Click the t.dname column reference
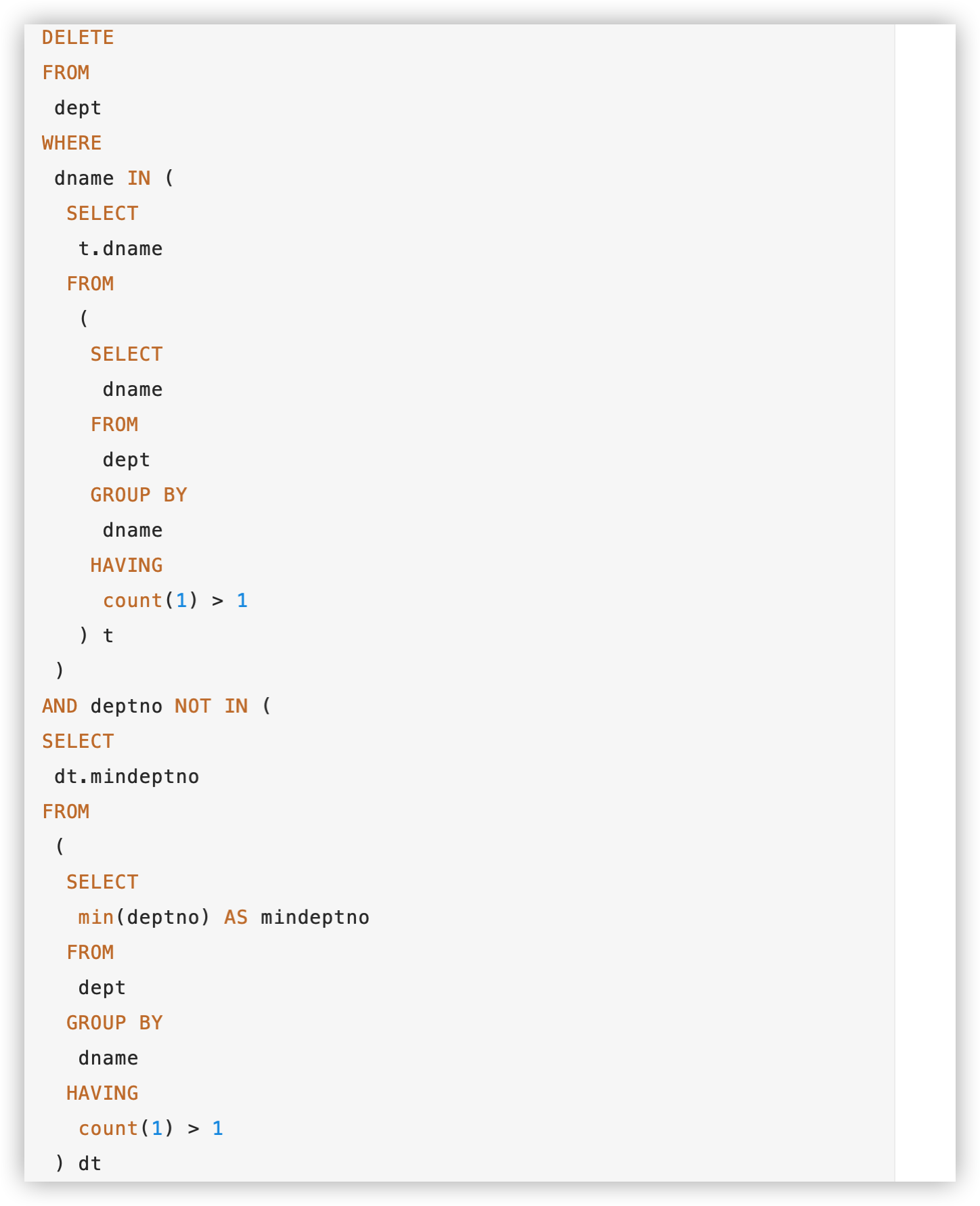 (120, 248)
